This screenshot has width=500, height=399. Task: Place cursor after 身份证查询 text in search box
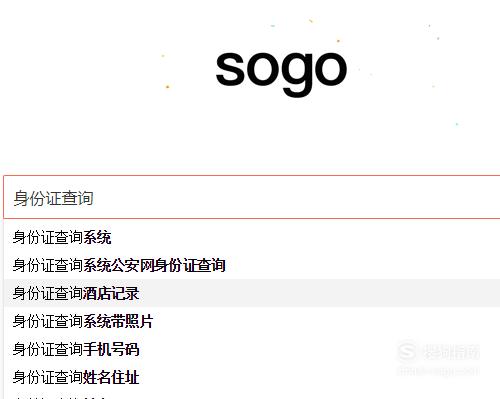tap(94, 198)
